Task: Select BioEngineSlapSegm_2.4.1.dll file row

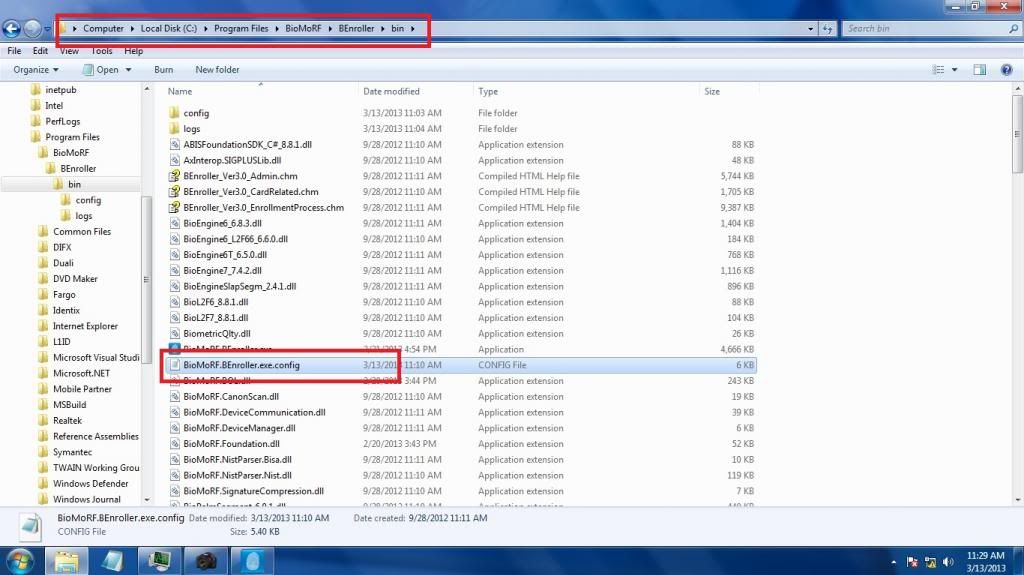Action: pos(461,286)
